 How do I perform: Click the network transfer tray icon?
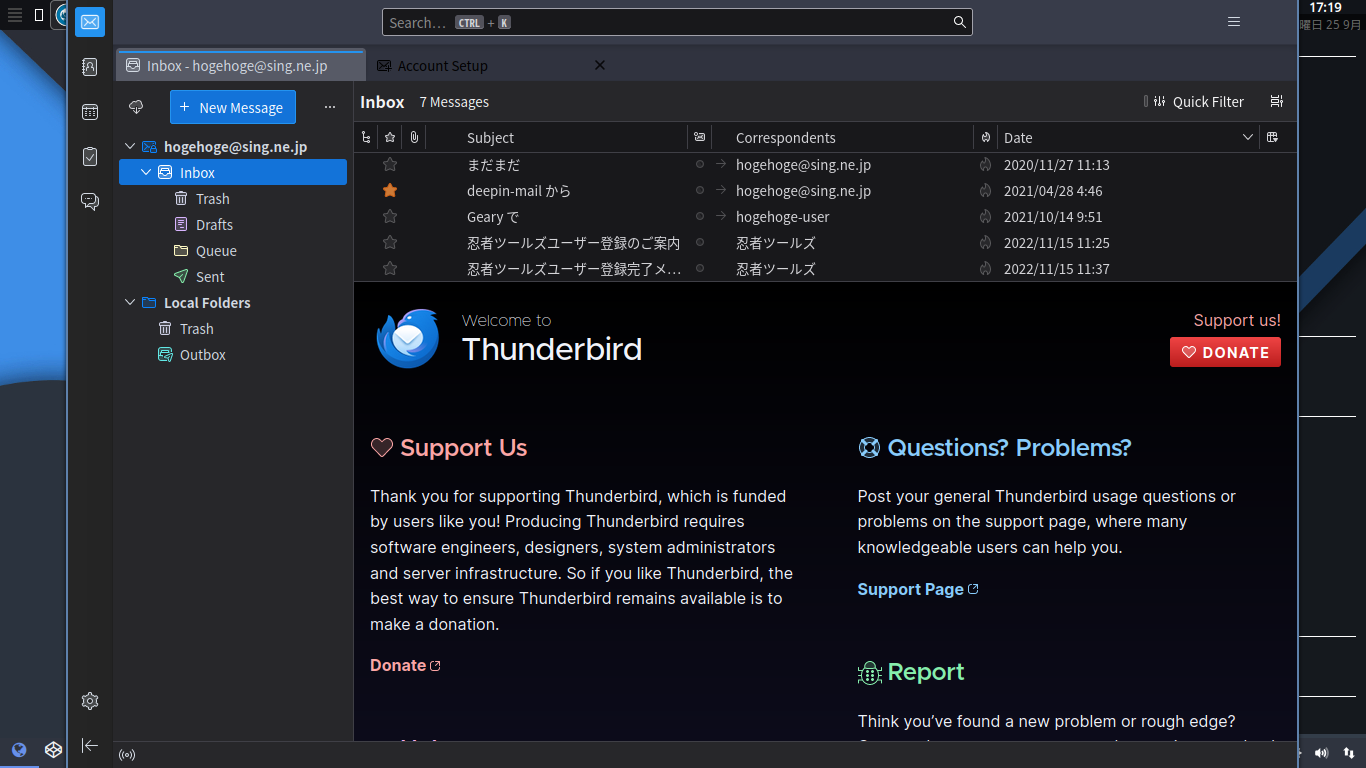(x=1349, y=753)
